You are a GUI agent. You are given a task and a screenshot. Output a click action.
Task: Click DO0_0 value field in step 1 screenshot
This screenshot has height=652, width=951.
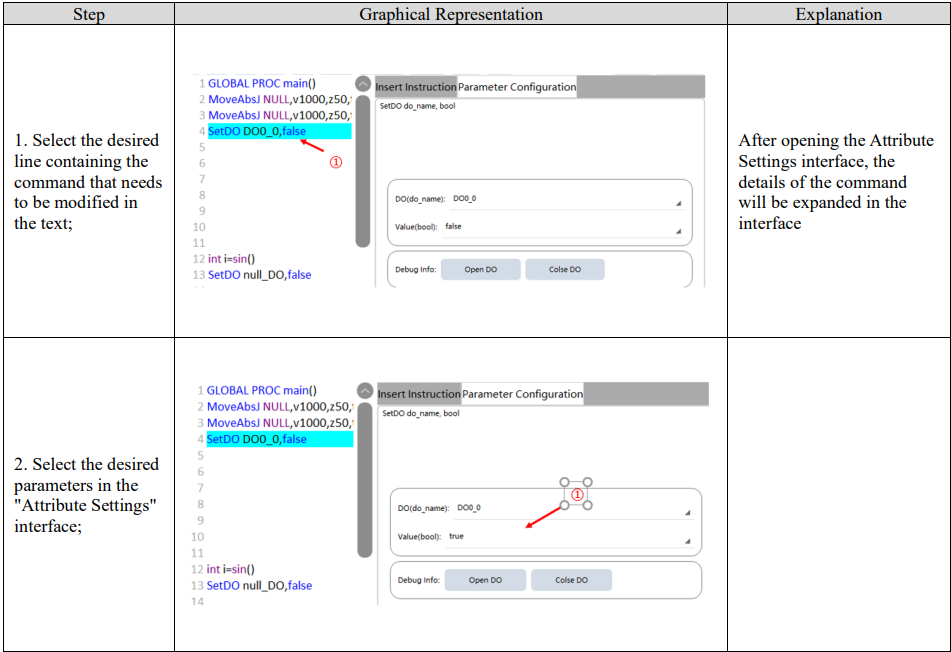[567, 199]
